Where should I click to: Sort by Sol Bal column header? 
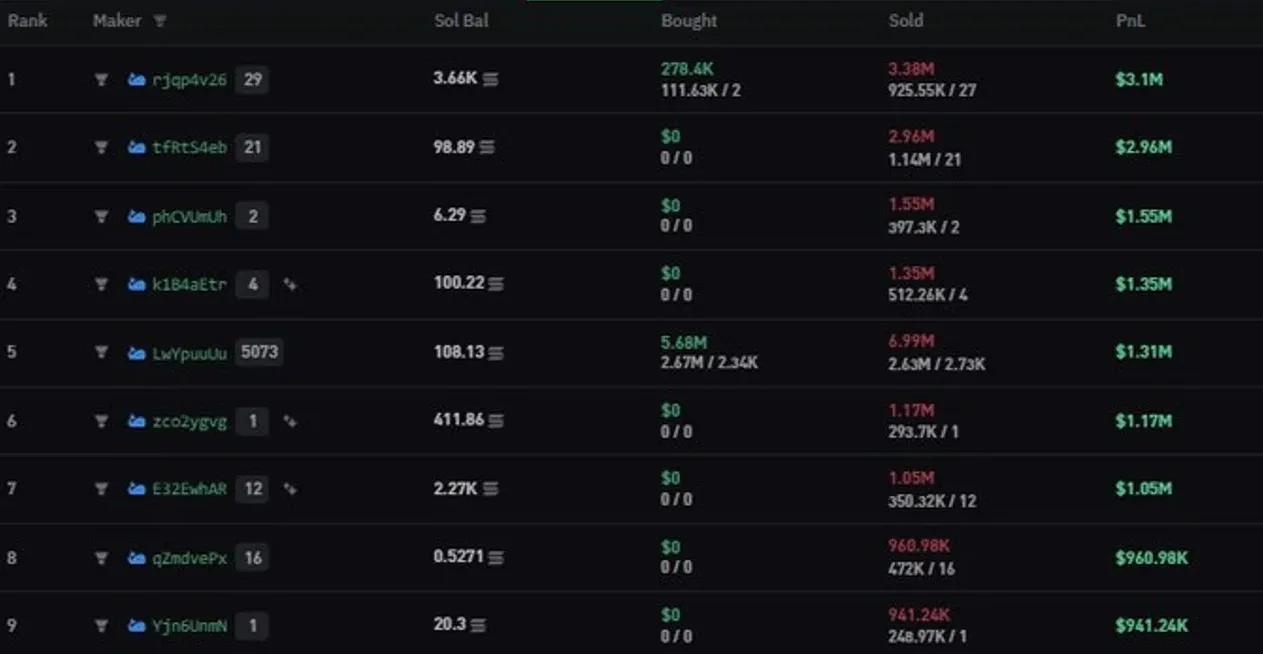(x=461, y=21)
